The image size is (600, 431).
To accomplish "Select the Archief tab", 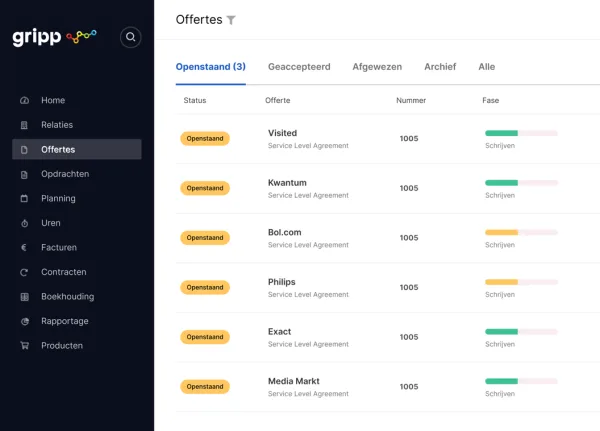I will pos(440,67).
